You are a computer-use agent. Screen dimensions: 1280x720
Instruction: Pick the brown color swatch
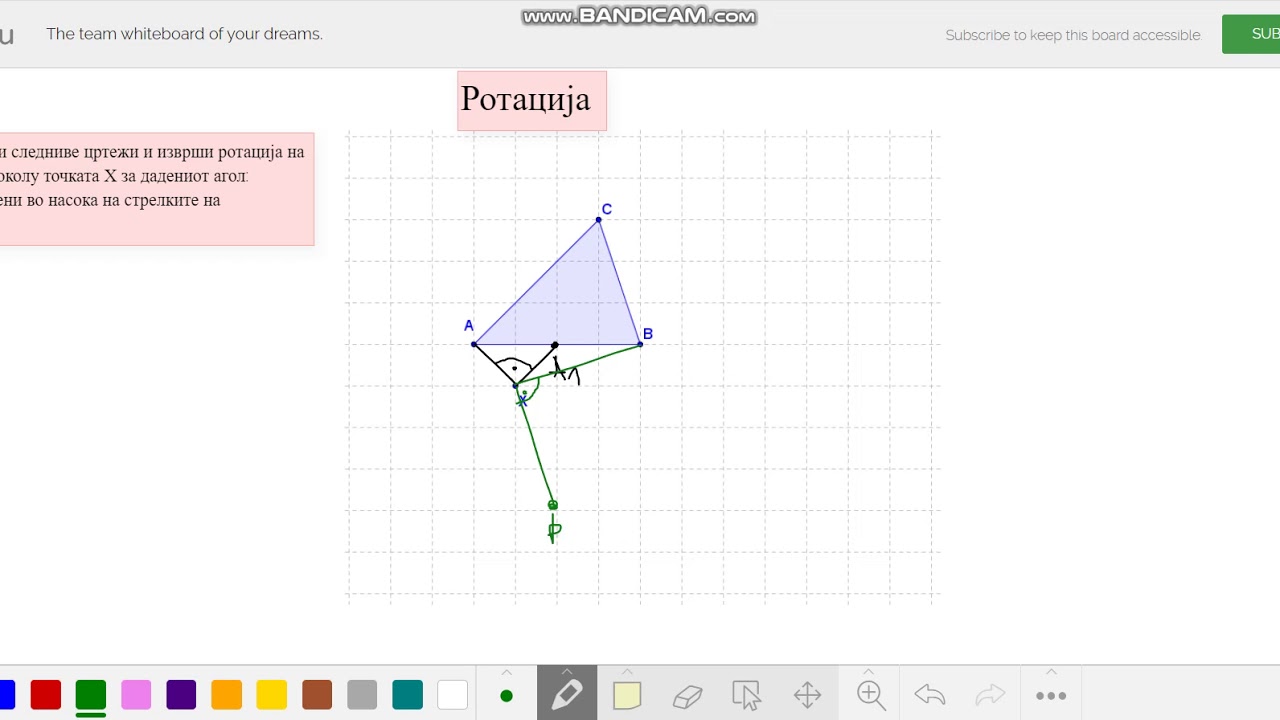pyautogui.click(x=317, y=695)
